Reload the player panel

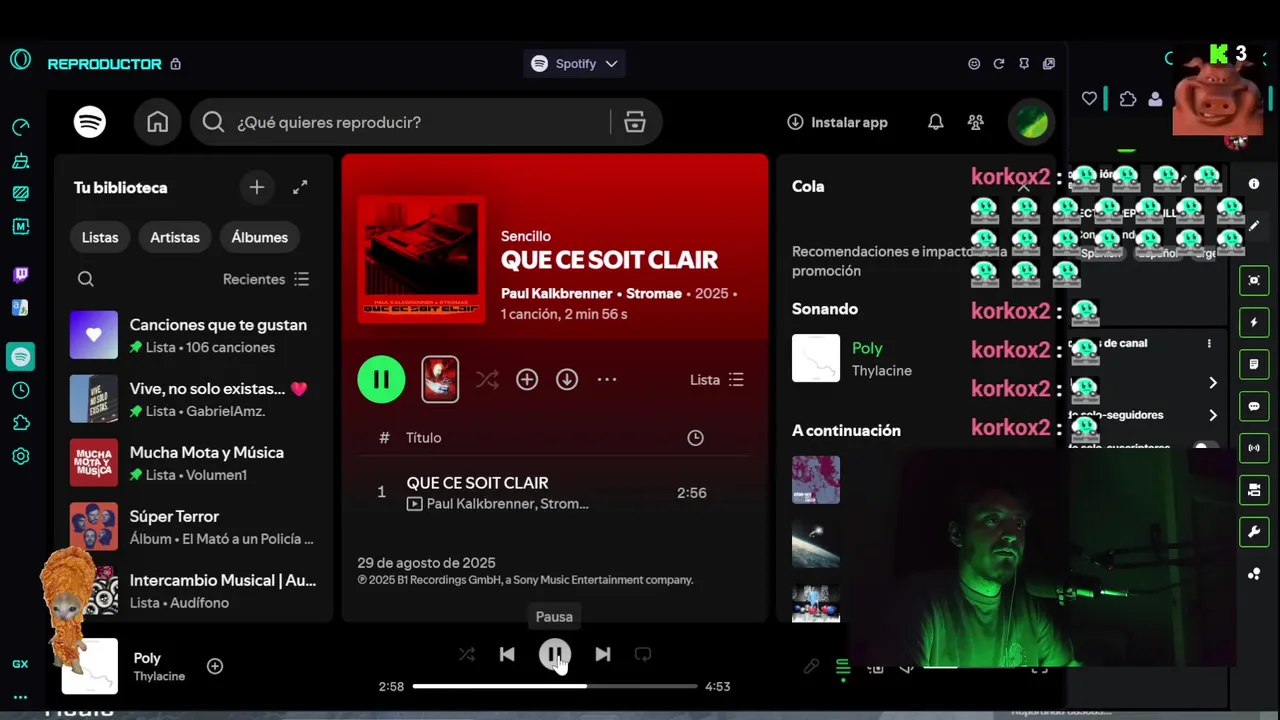point(998,63)
